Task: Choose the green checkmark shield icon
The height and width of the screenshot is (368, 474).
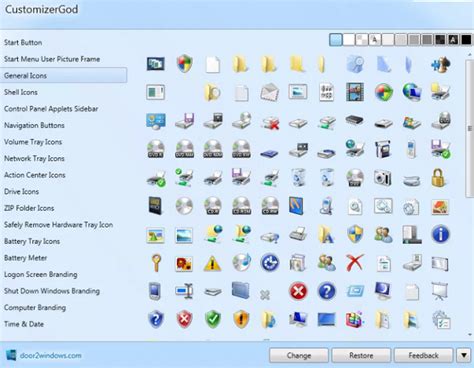Action: pos(213,319)
